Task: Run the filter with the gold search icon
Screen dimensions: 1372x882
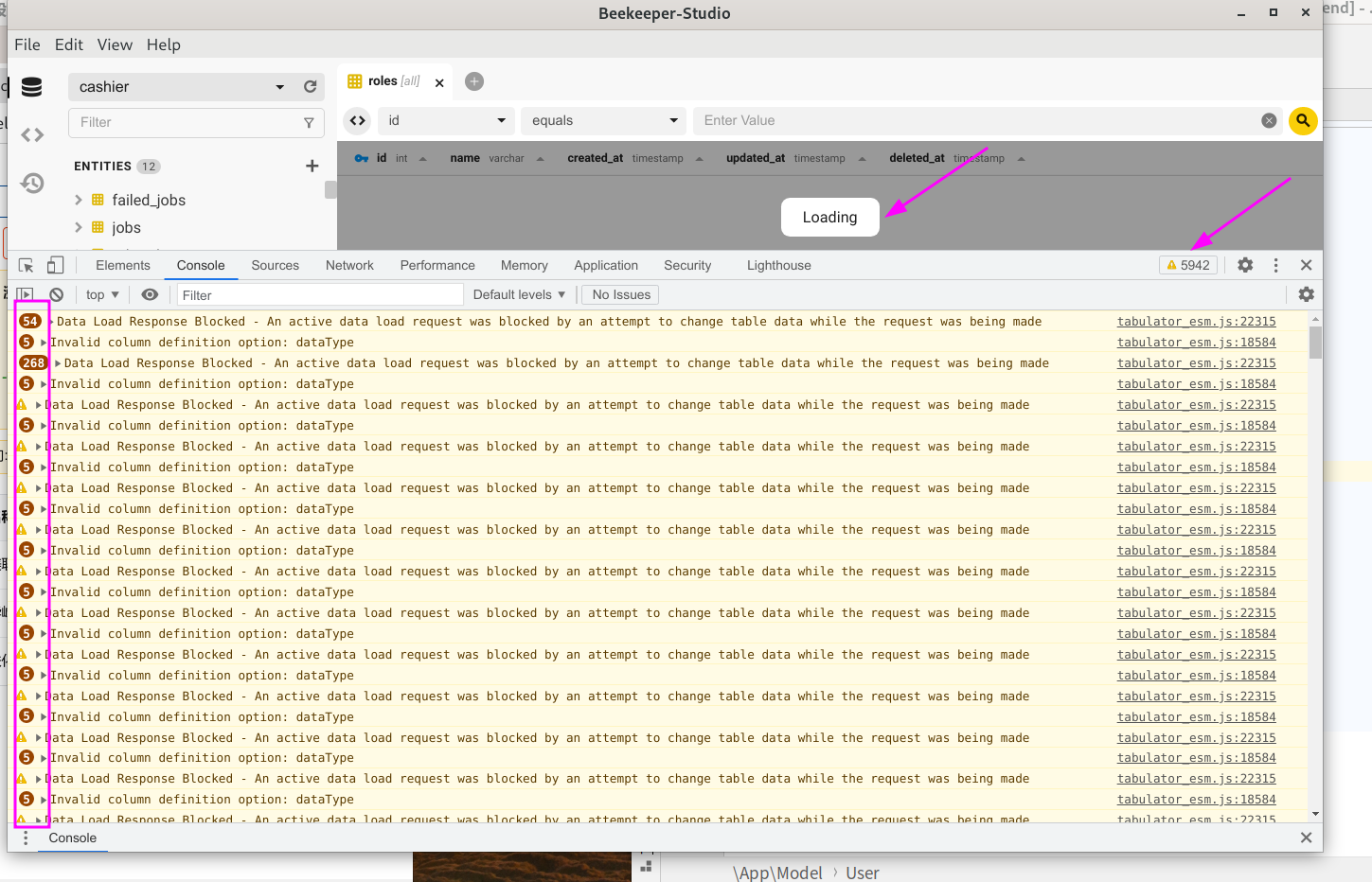Action: [x=1303, y=120]
